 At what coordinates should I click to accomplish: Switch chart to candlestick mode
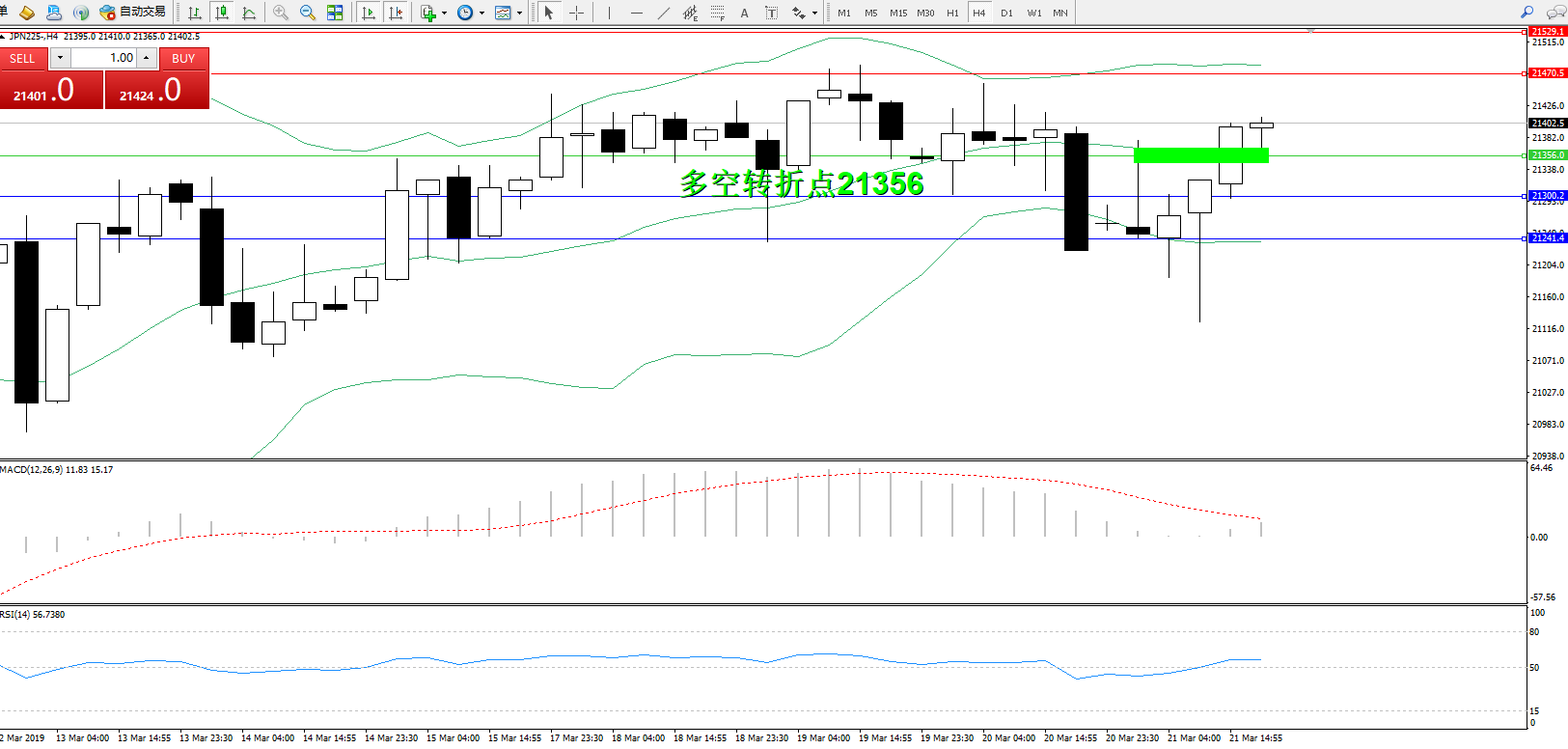(222, 13)
